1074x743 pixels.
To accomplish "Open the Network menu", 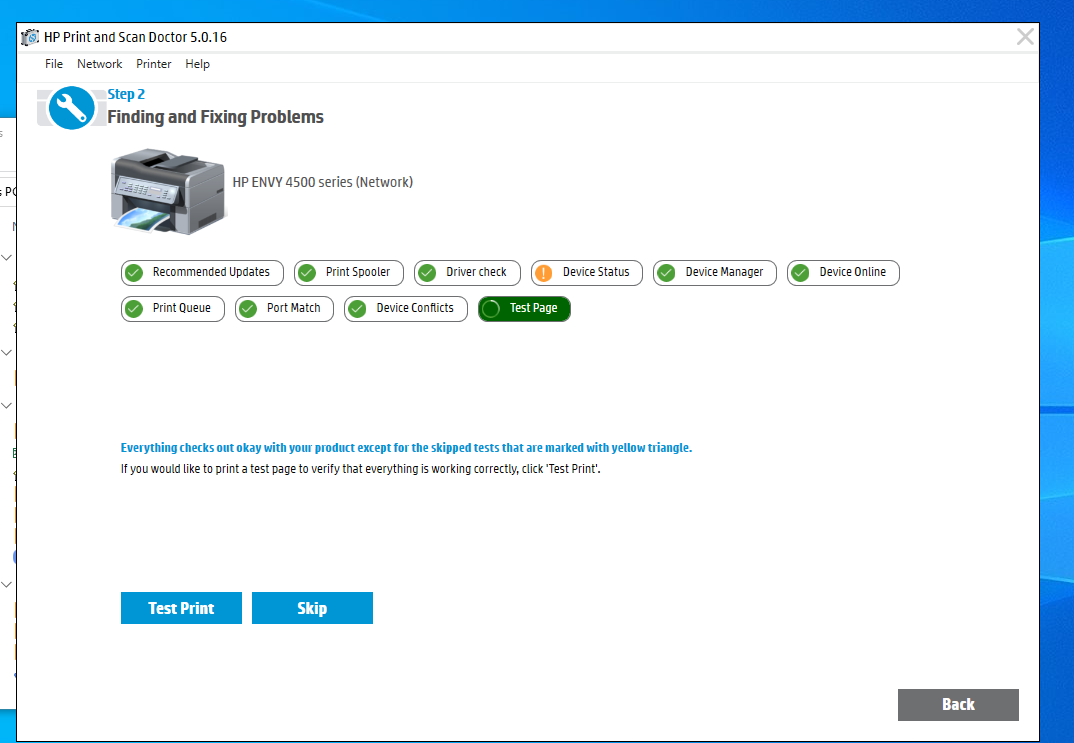I will click(x=99, y=63).
